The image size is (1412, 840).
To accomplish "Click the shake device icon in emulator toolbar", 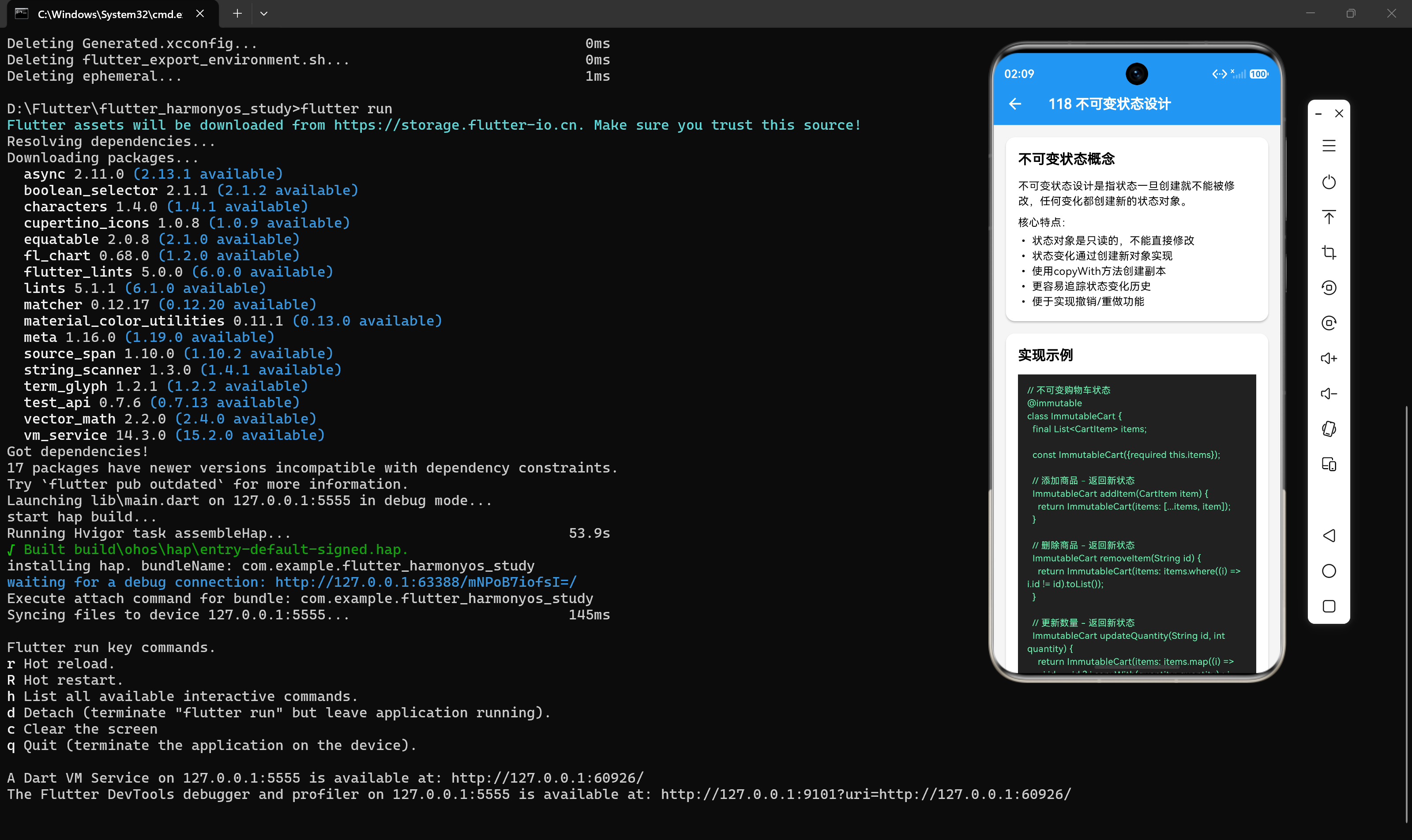I will pyautogui.click(x=1329, y=429).
